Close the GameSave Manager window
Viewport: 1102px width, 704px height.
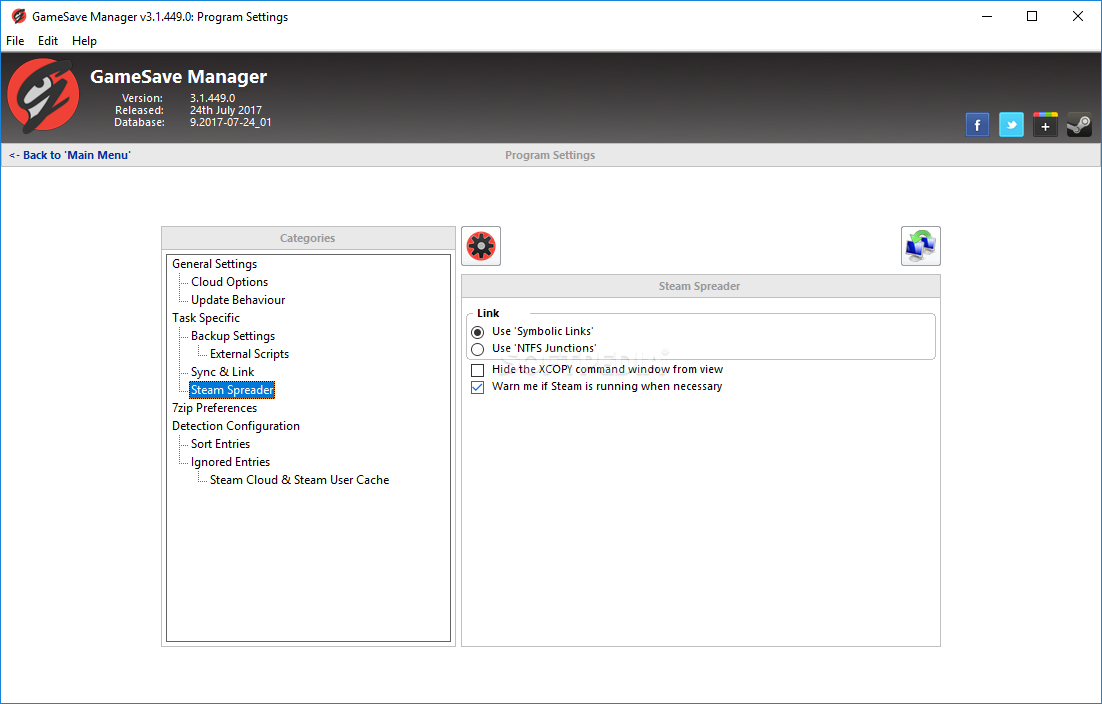click(1077, 16)
